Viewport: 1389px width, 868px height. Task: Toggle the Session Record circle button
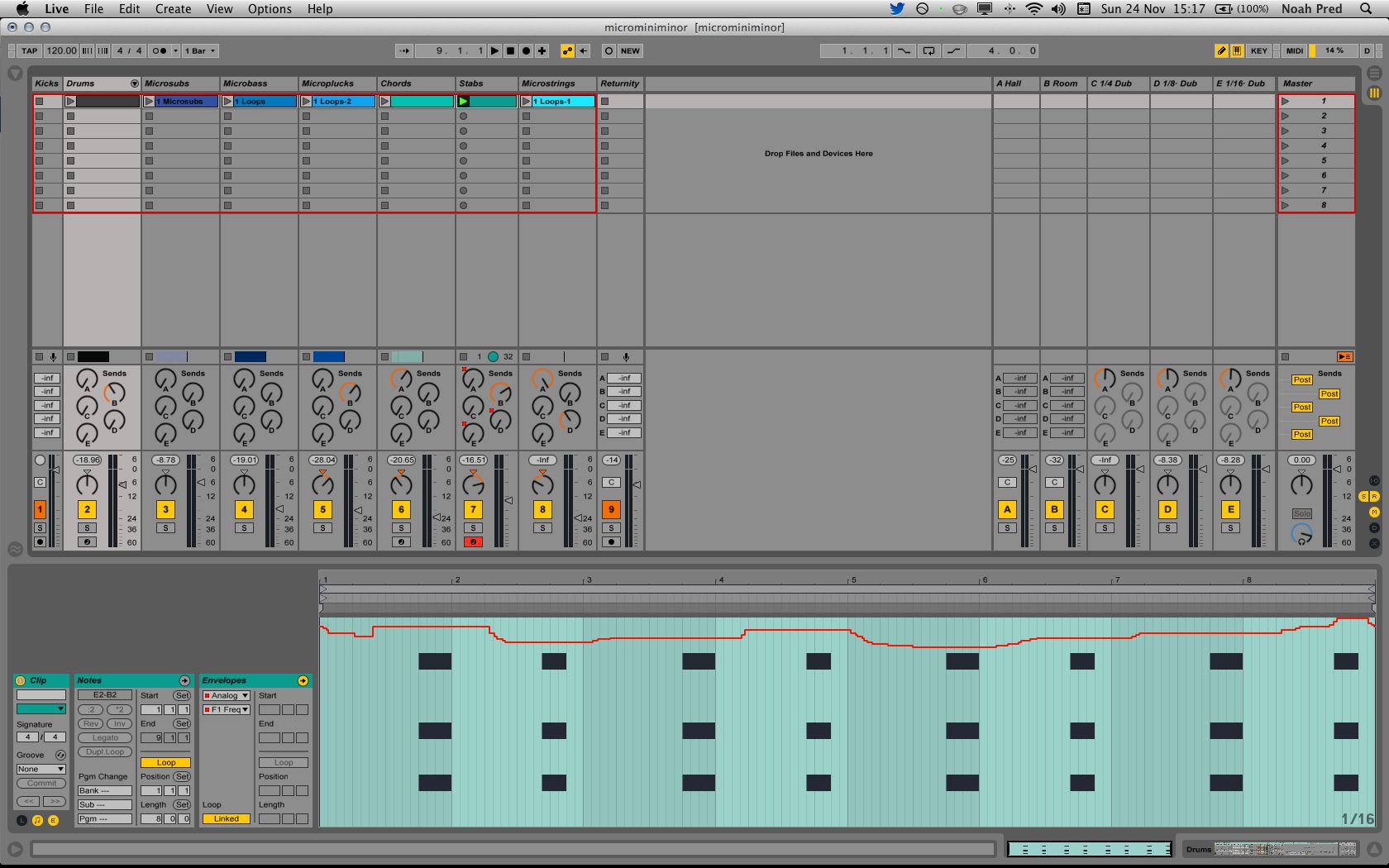click(609, 50)
